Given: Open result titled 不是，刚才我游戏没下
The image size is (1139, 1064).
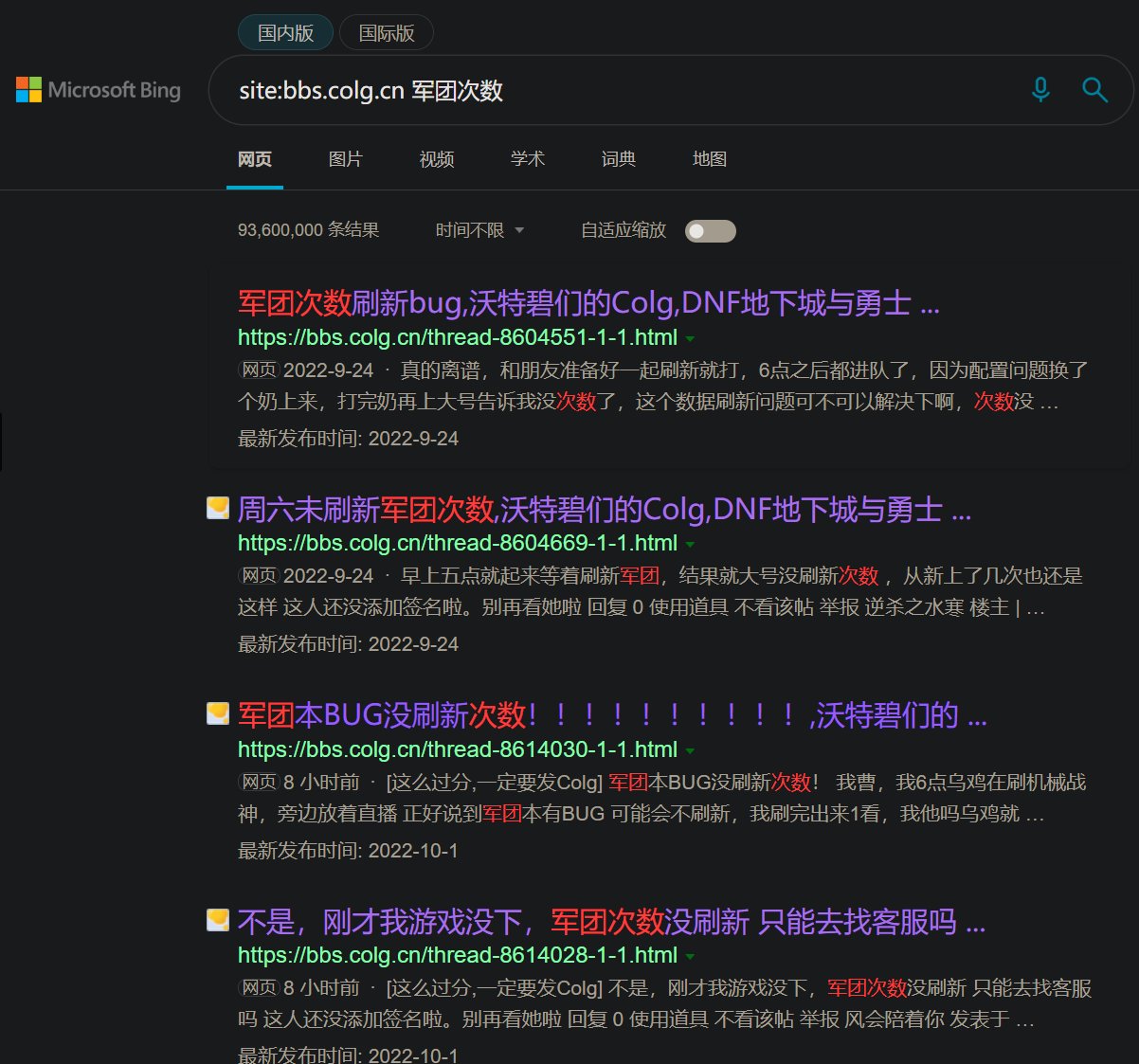Looking at the screenshot, I should pyautogui.click(x=611, y=922).
